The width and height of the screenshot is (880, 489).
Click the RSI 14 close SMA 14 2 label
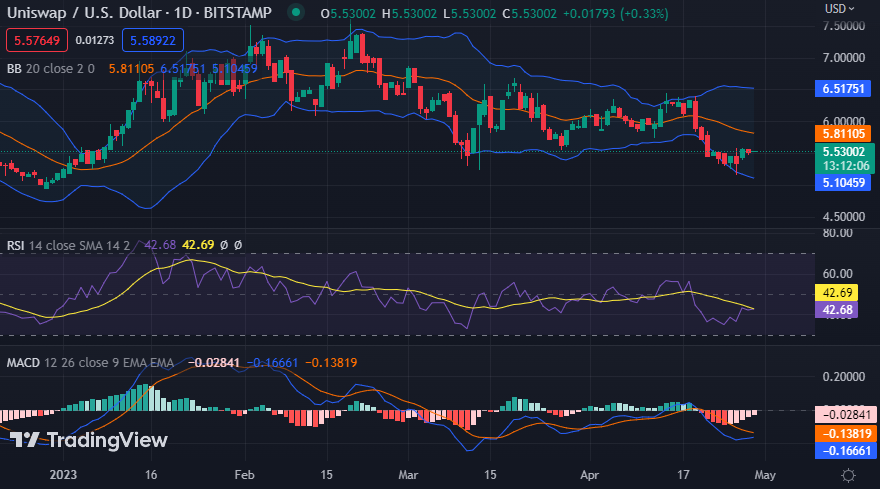(x=68, y=245)
